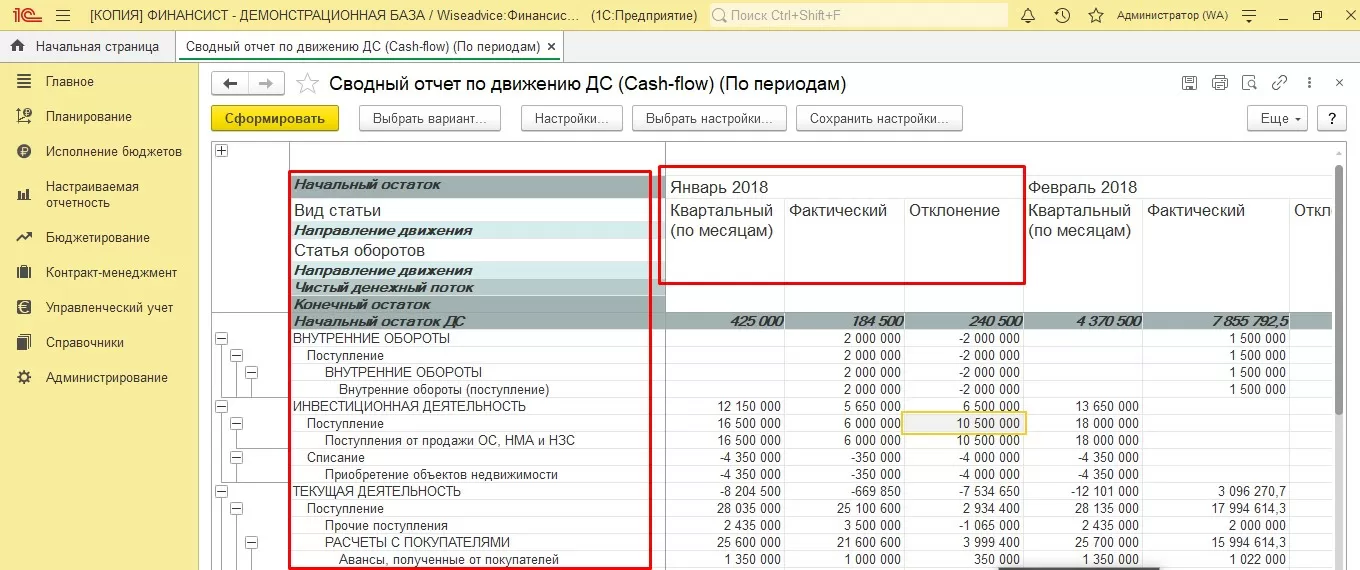Select the Прочие поступления row
The image size is (1360, 570).
(386, 525)
